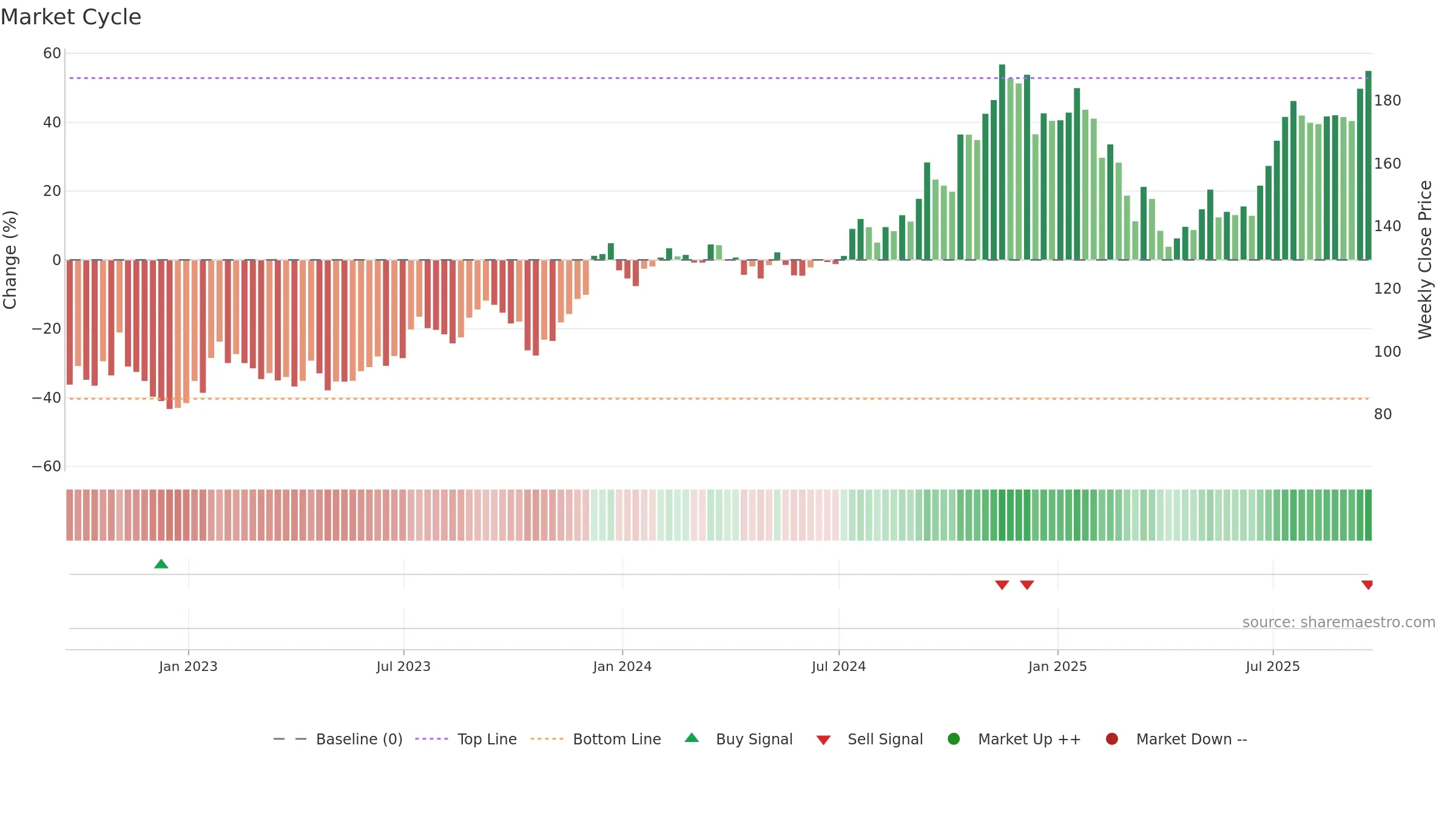Click the rightmost red Sell Signal marker in 2025

[1367, 585]
